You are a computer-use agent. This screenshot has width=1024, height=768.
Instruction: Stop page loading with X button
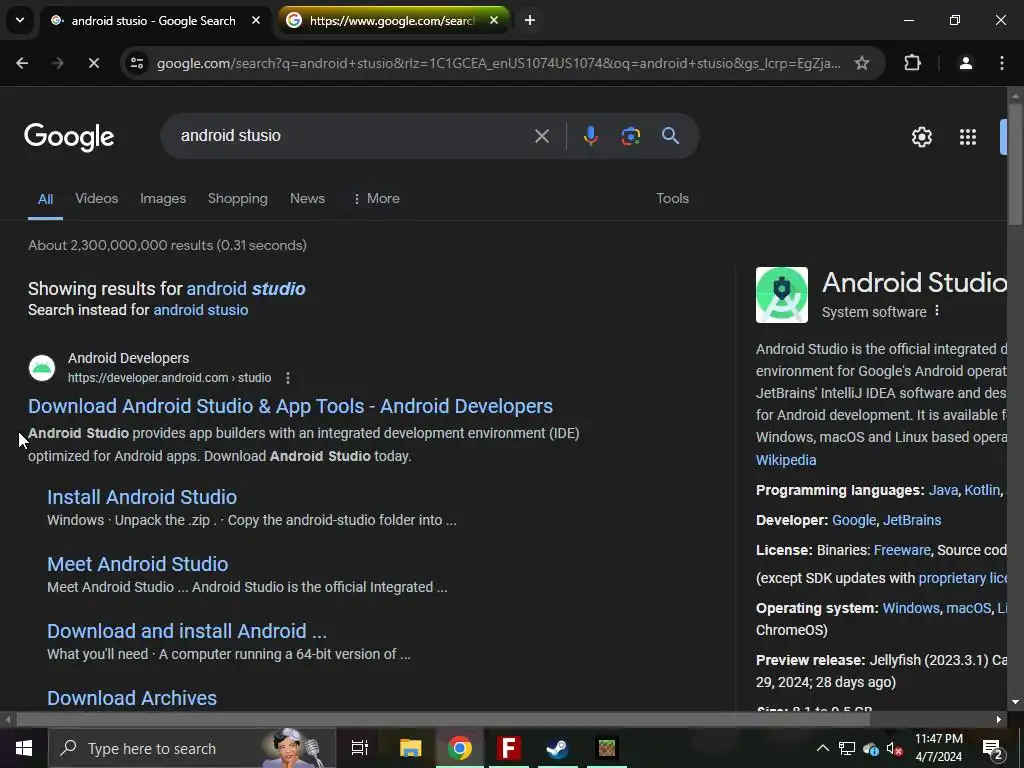(93, 63)
